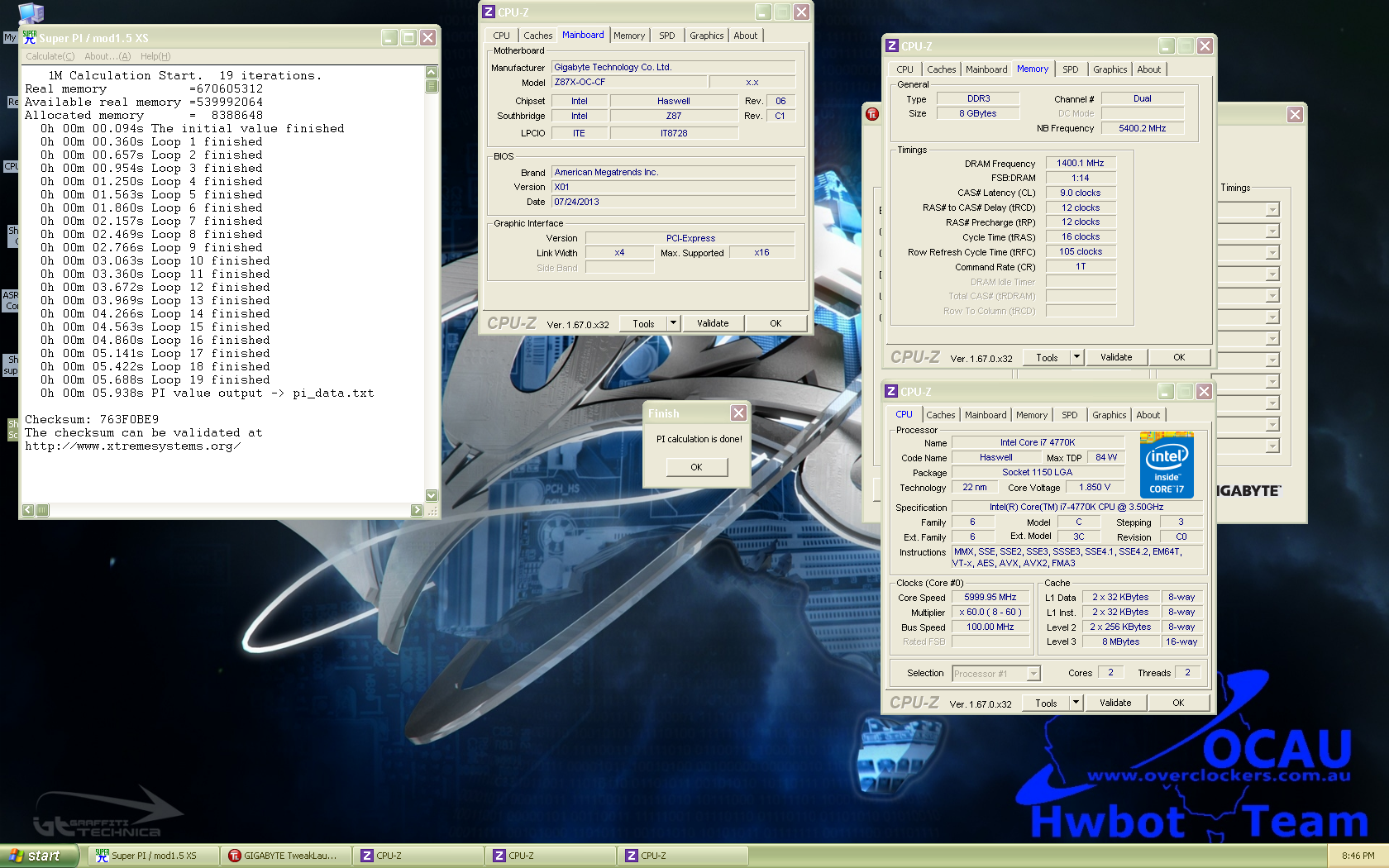Open Help menu in Super PI
This screenshot has height=868, width=1389.
tap(155, 56)
